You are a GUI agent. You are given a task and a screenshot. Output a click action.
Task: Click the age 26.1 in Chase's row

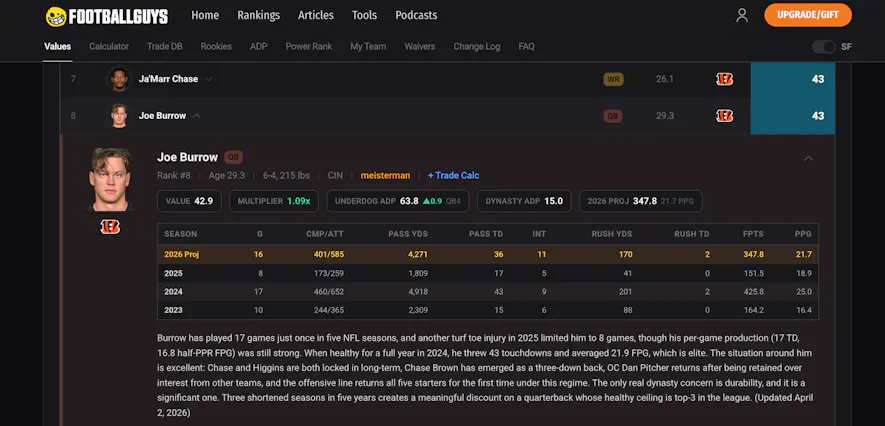tap(665, 80)
